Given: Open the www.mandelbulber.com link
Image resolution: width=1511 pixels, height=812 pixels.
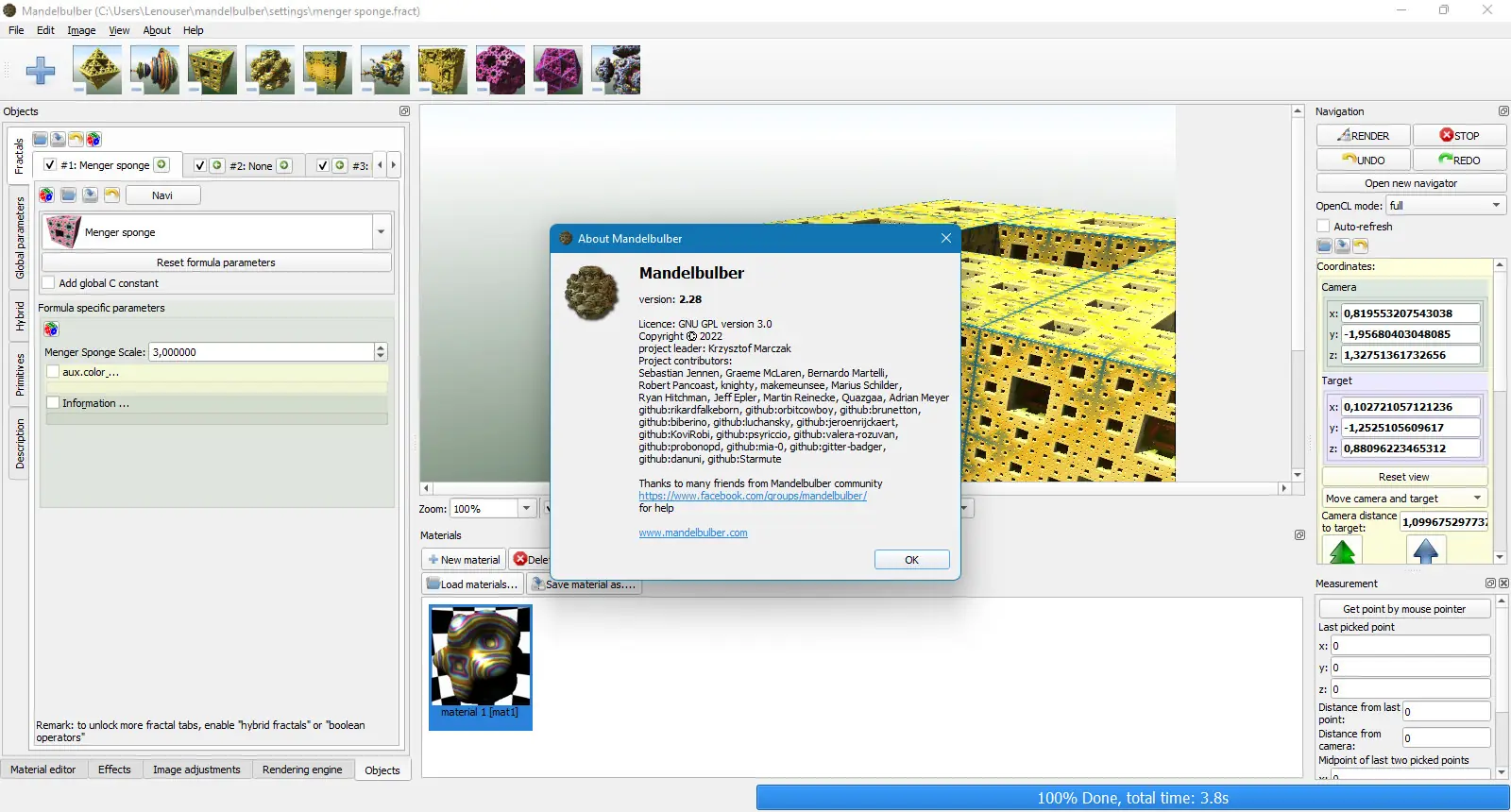Looking at the screenshot, I should click(x=693, y=533).
